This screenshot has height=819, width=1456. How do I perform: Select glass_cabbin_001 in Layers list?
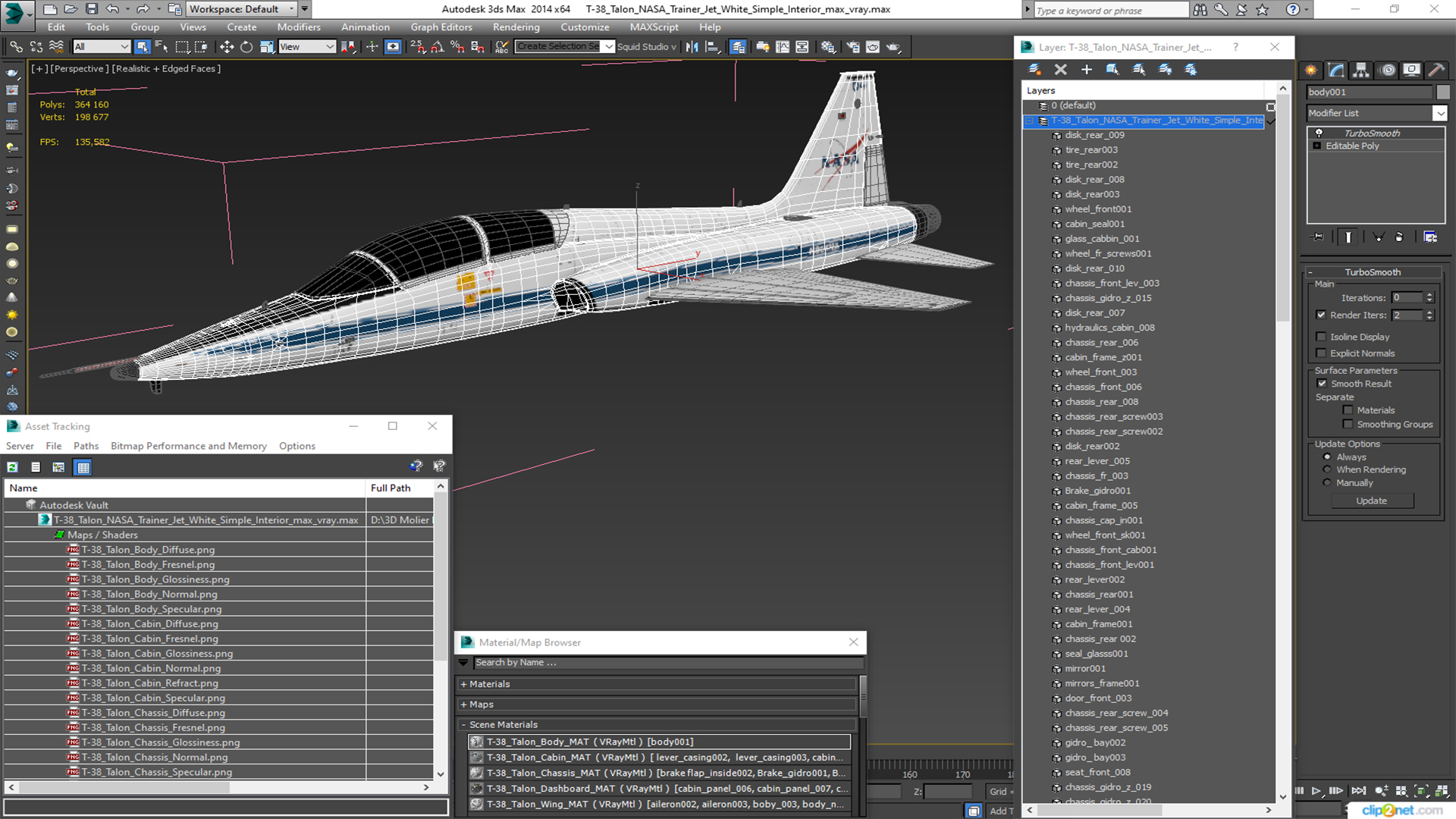pyautogui.click(x=1102, y=239)
